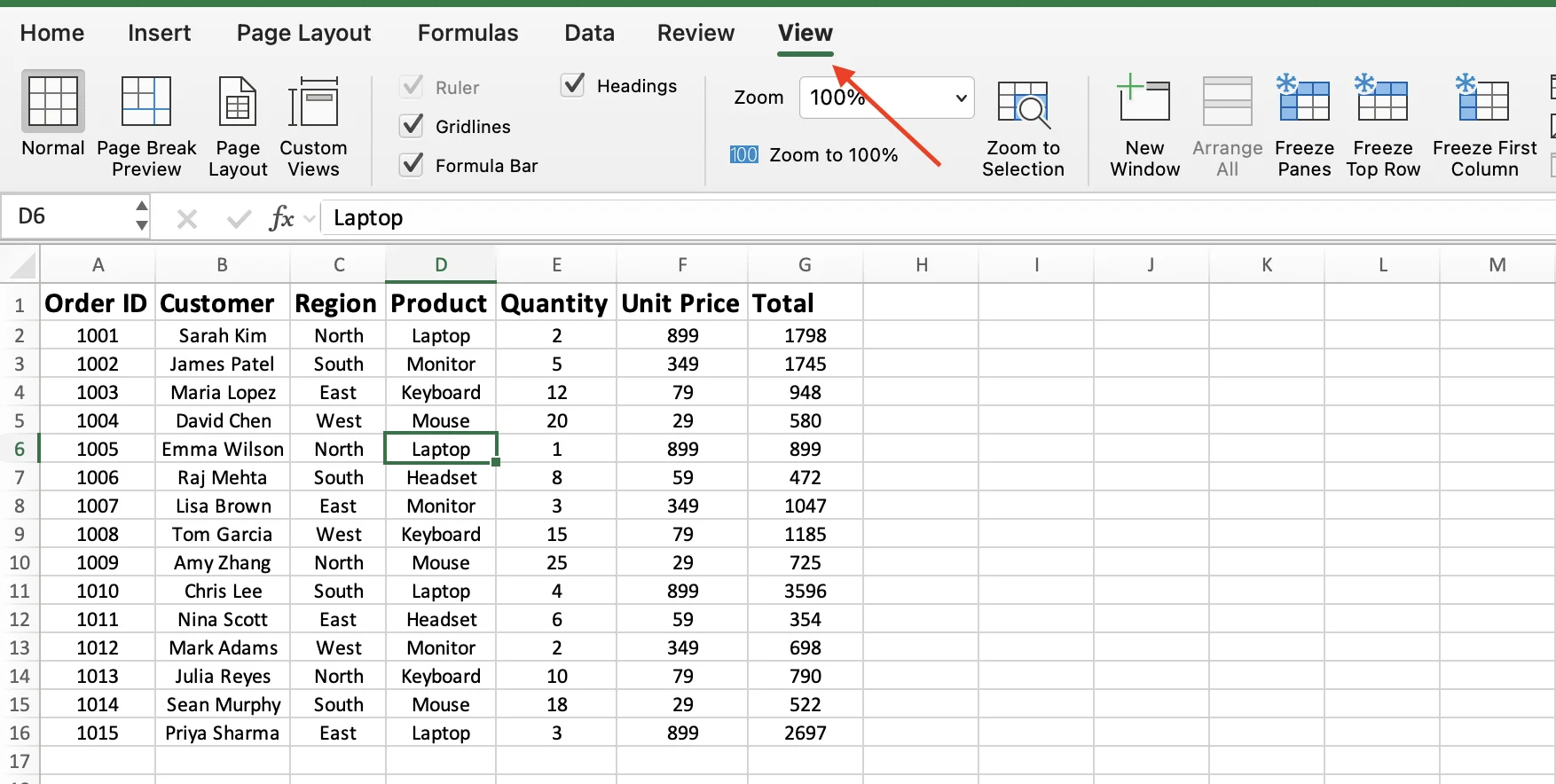This screenshot has width=1556, height=784.
Task: Click the formula bar containing Laptop
Action: pyautogui.click(x=939, y=217)
